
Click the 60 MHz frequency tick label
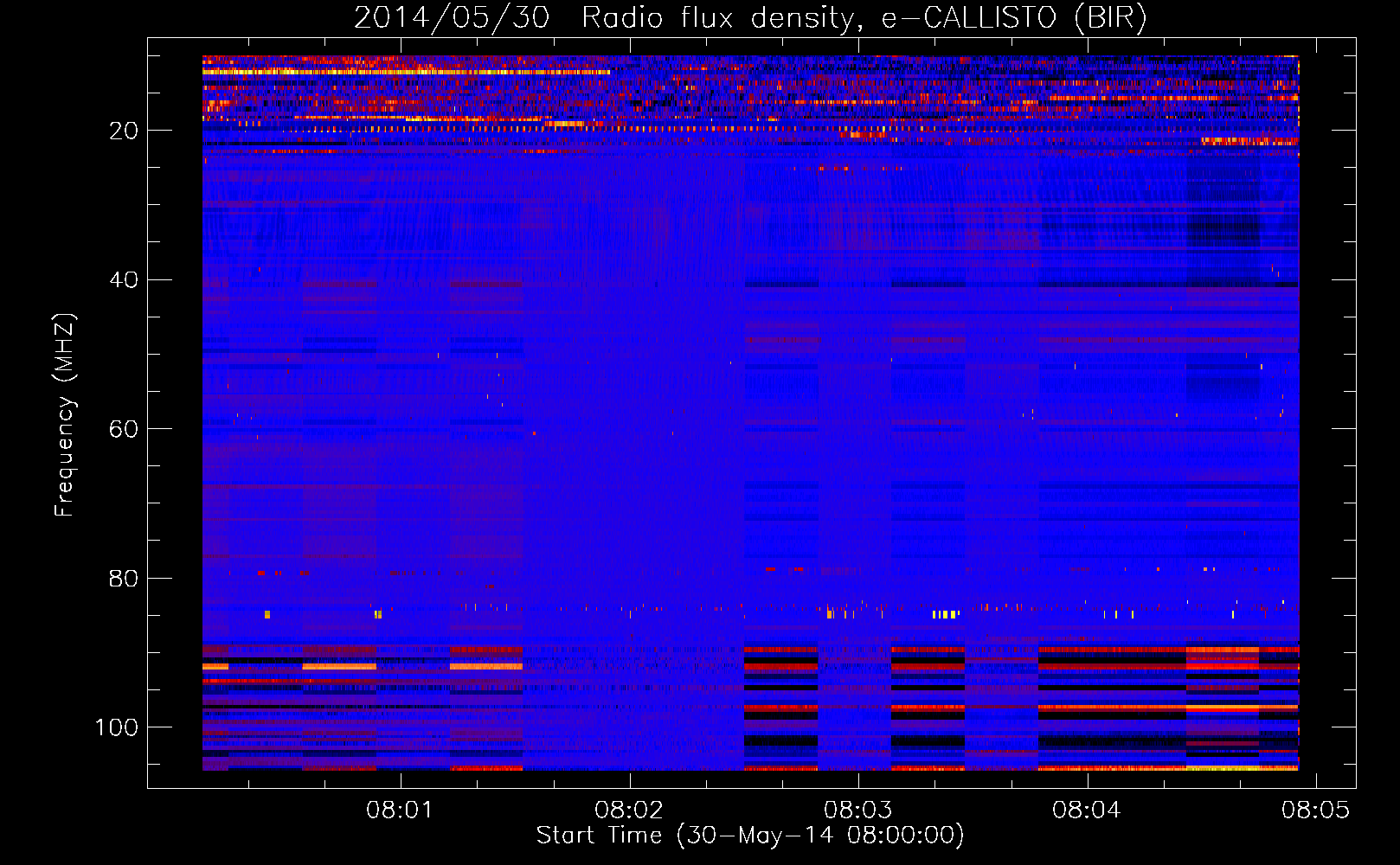pyautogui.click(x=124, y=429)
